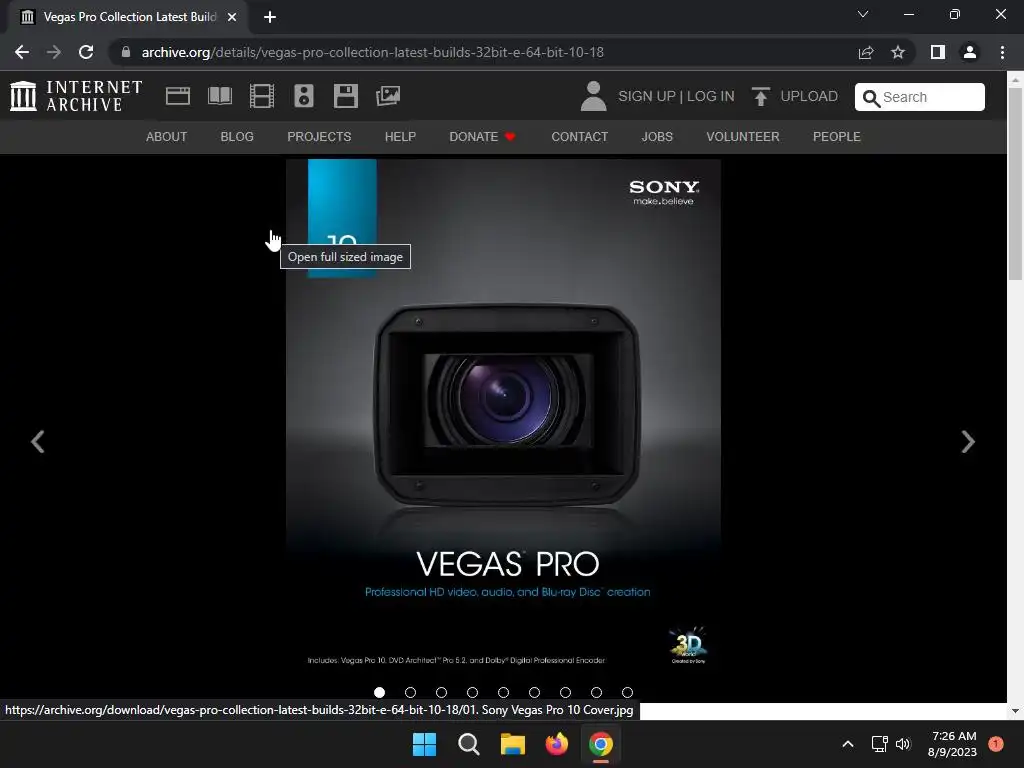Select the second carousel dot
The height and width of the screenshot is (768, 1024).
410,692
